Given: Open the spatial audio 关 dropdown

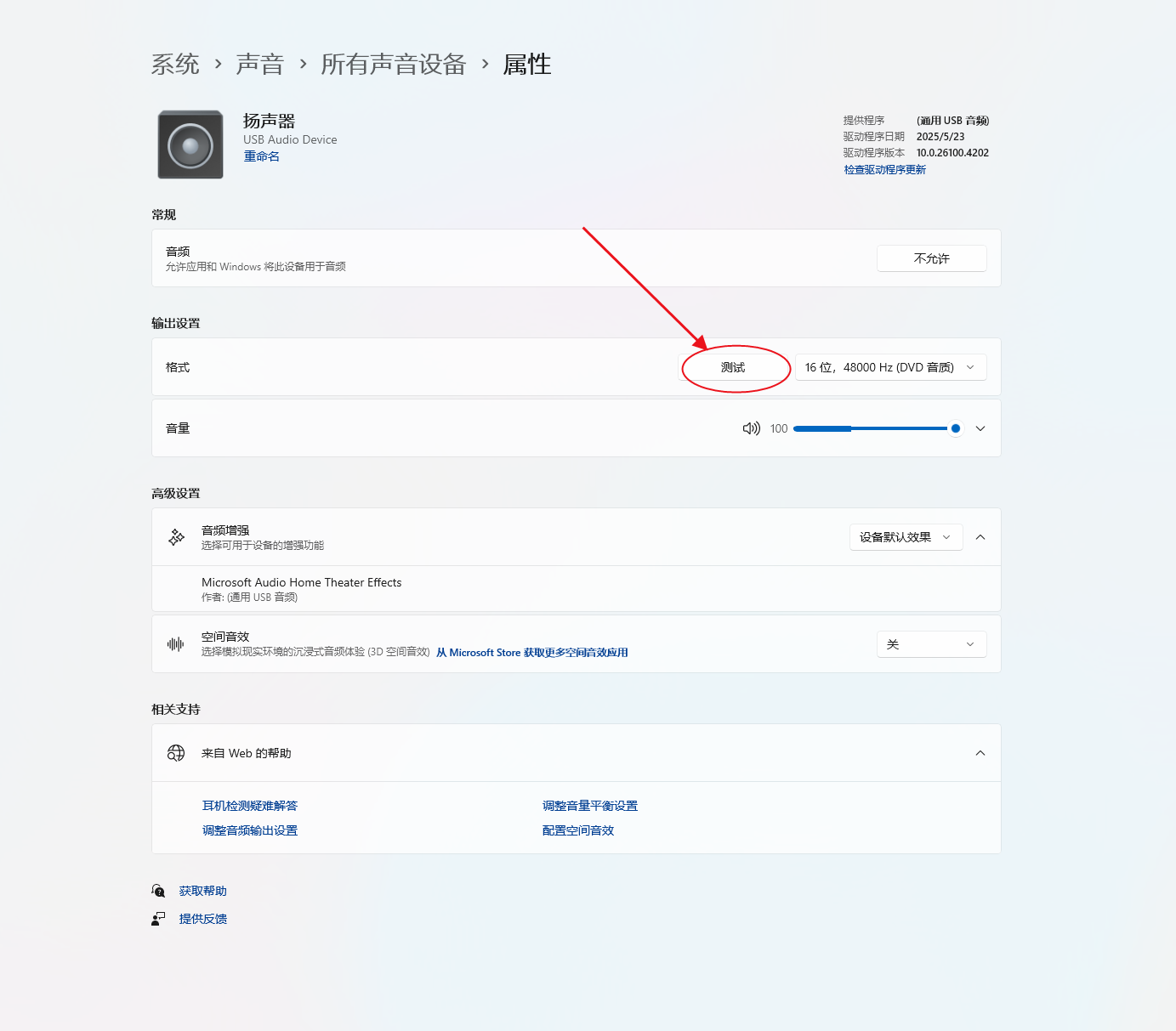Looking at the screenshot, I should (931, 643).
